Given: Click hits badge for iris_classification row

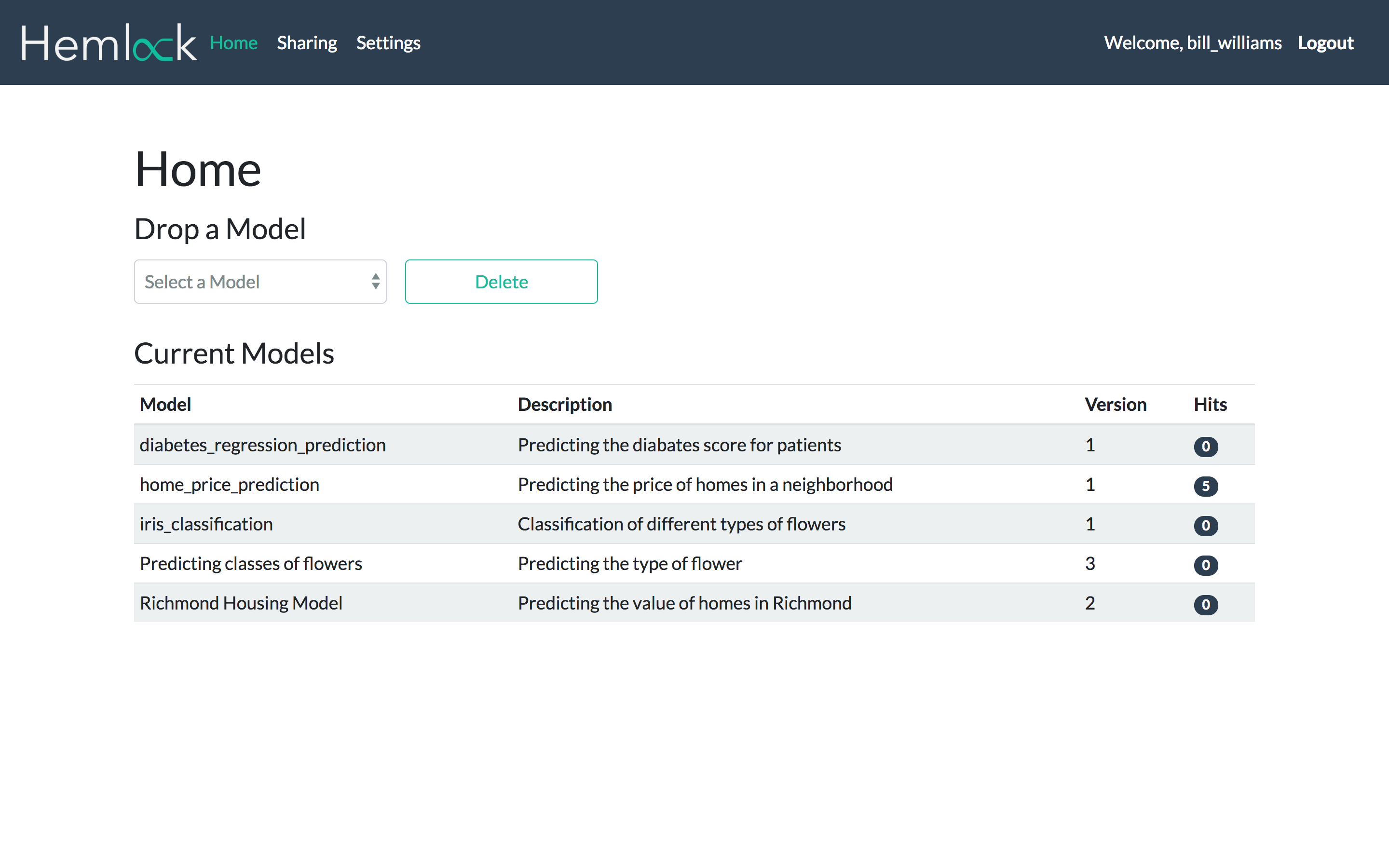Looking at the screenshot, I should click(x=1205, y=525).
